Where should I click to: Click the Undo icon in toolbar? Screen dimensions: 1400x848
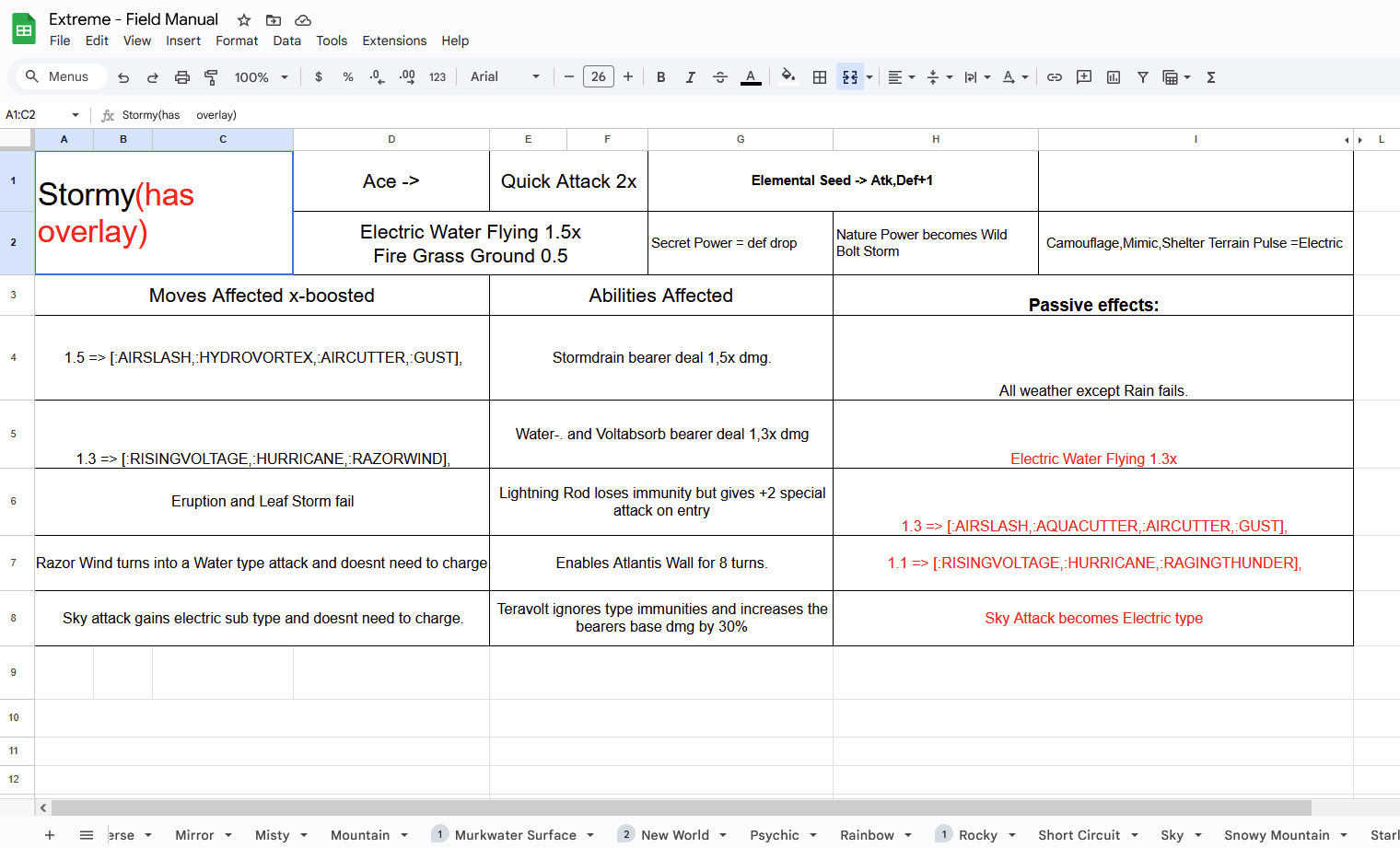click(x=123, y=77)
